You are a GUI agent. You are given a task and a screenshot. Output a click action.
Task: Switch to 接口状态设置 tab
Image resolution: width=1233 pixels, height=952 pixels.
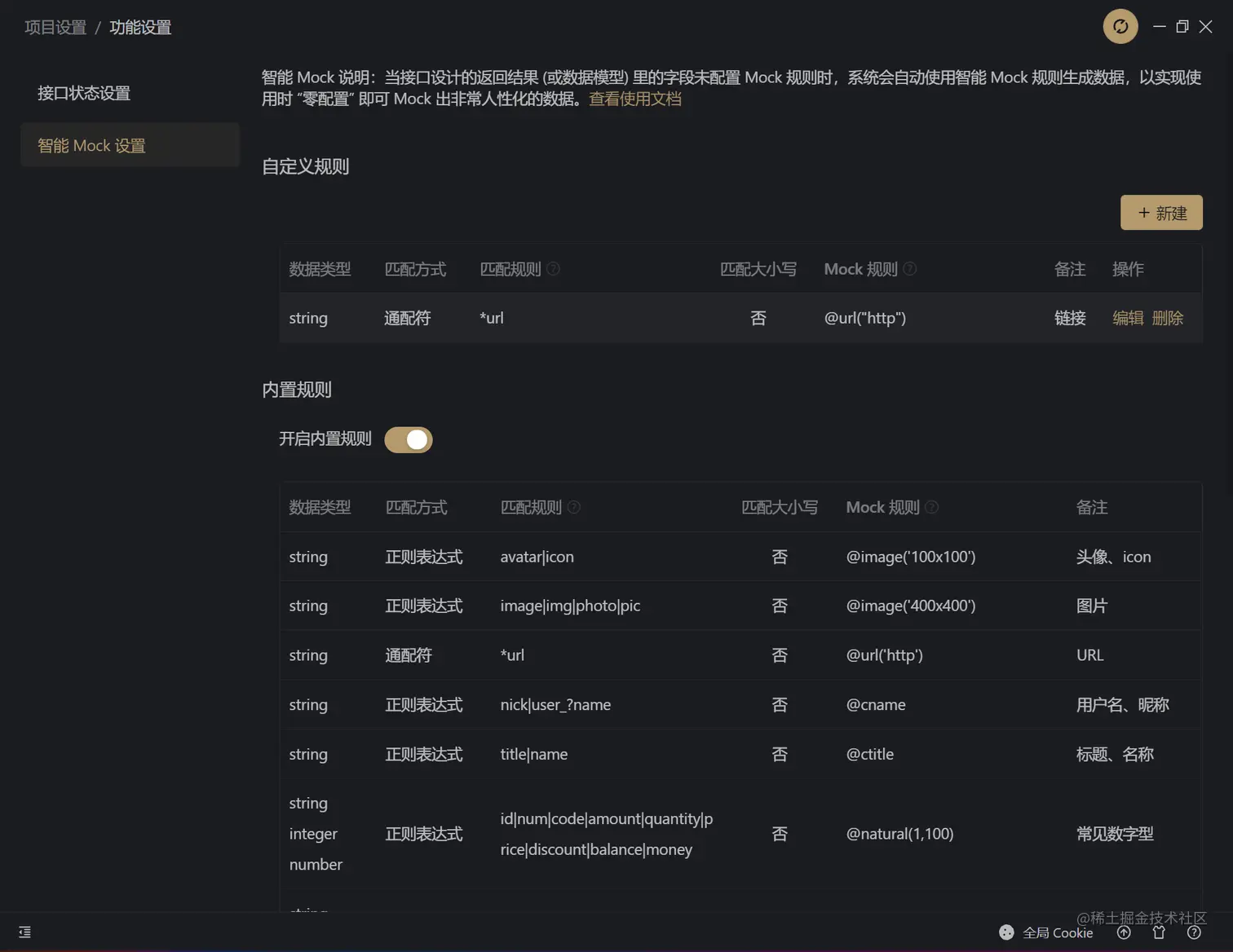pyautogui.click(x=82, y=93)
